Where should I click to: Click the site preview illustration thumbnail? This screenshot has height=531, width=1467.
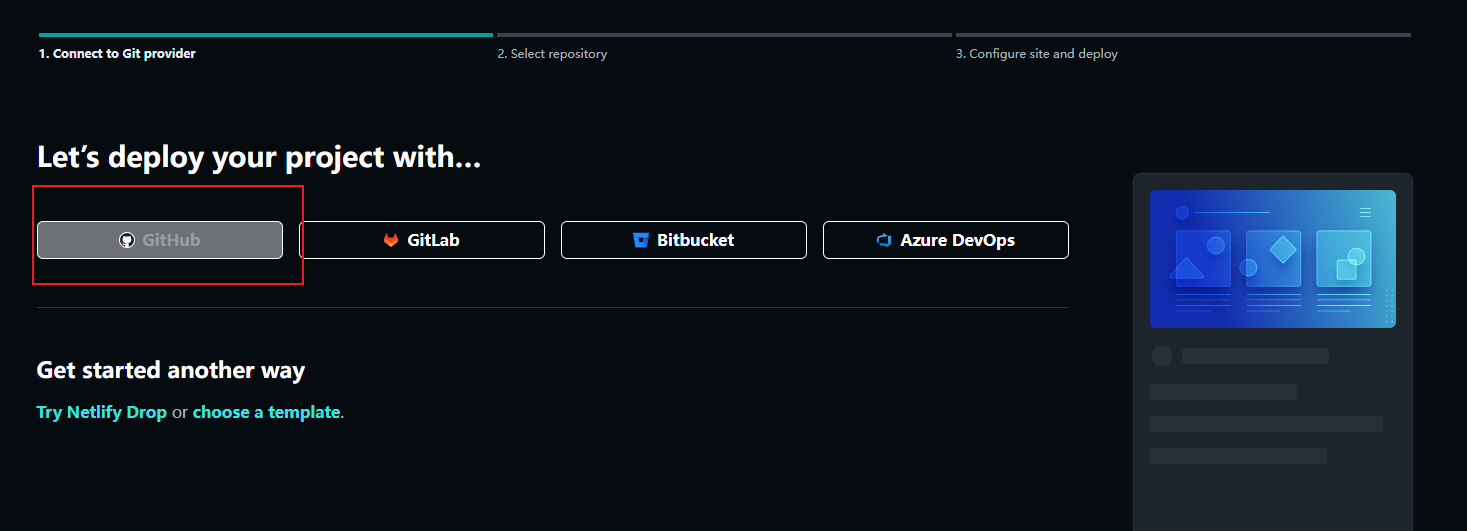click(x=1273, y=259)
